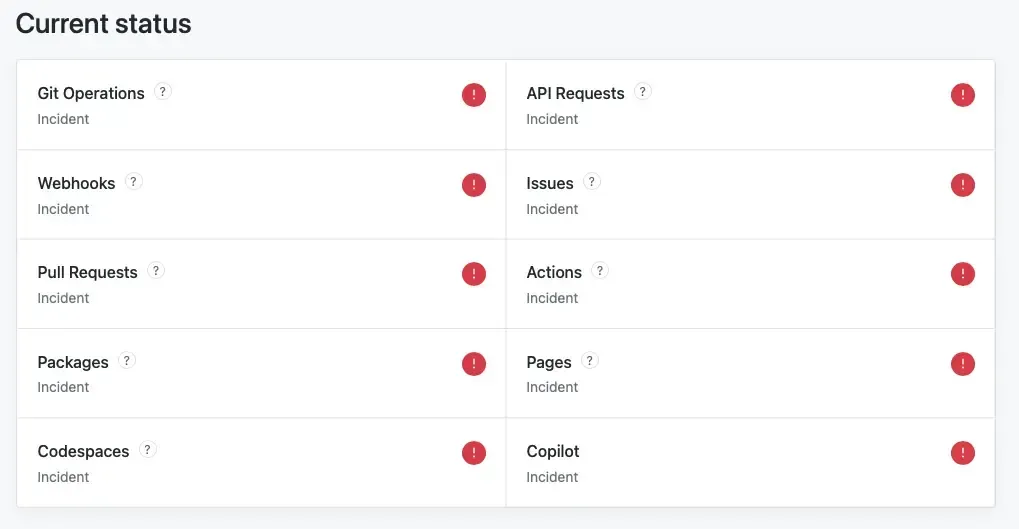Click the Packages help question mark icon
The height and width of the screenshot is (529, 1019).
127,360
